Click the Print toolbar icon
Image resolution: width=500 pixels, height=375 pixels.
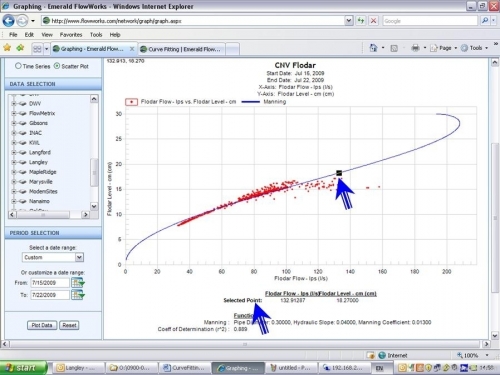point(415,48)
